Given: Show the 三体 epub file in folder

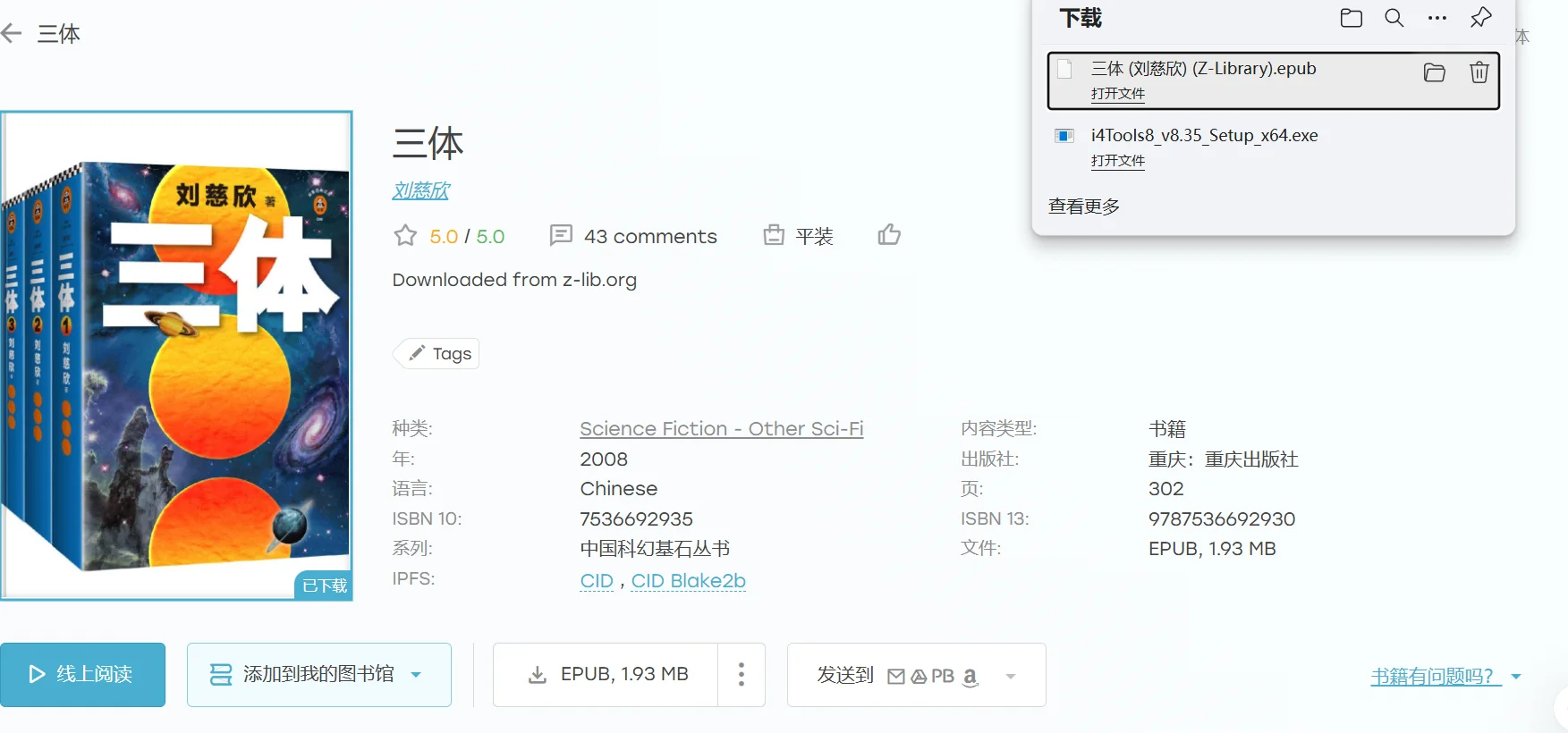Looking at the screenshot, I should [x=1435, y=72].
